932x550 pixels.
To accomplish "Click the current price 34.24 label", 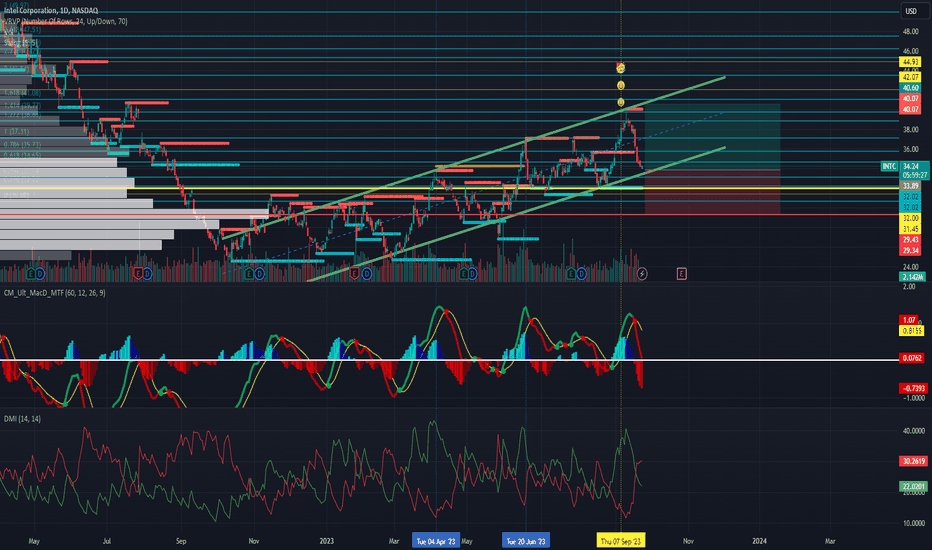I will click(x=911, y=166).
